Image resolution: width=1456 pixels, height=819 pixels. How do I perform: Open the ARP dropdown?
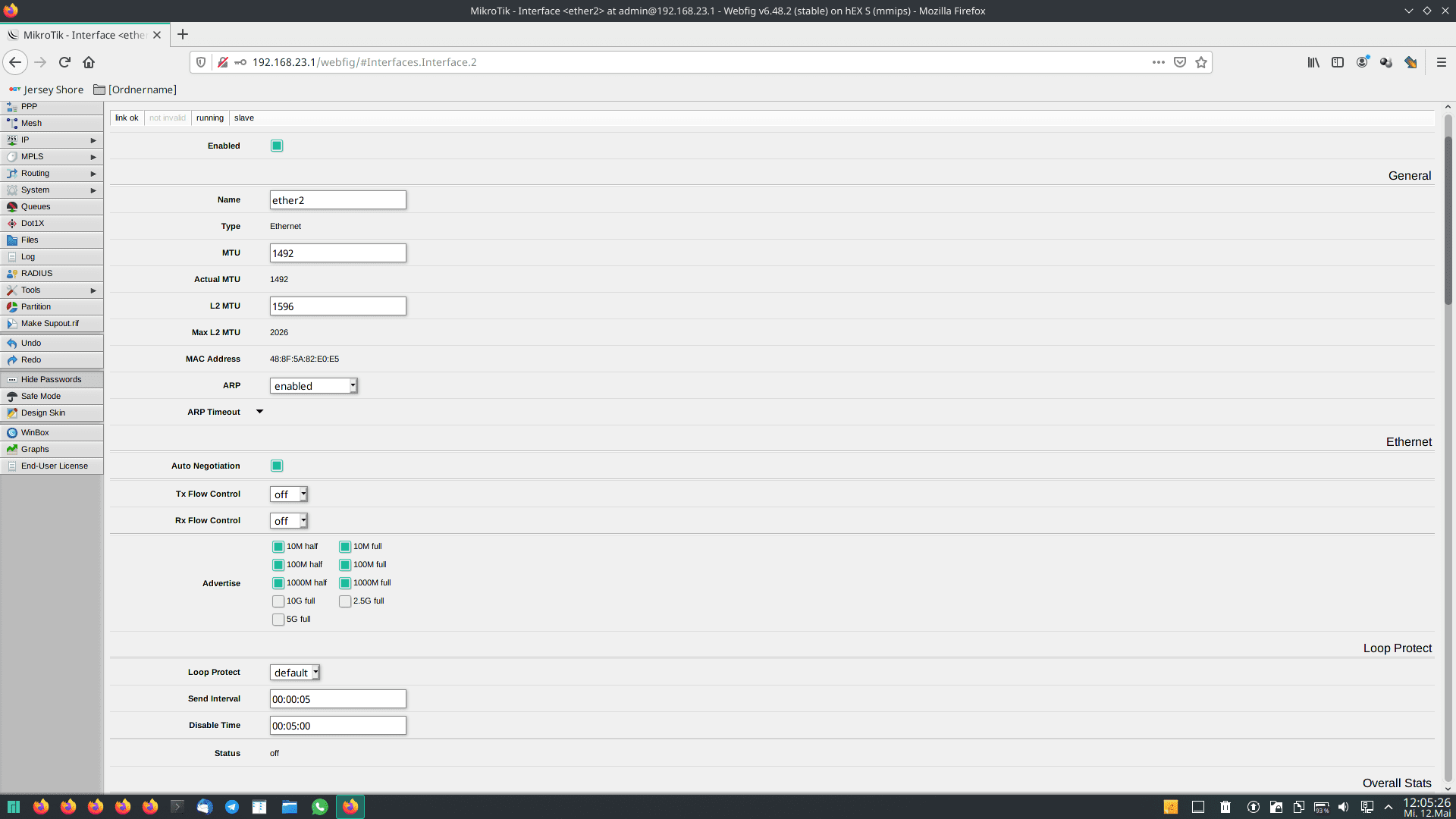(313, 386)
